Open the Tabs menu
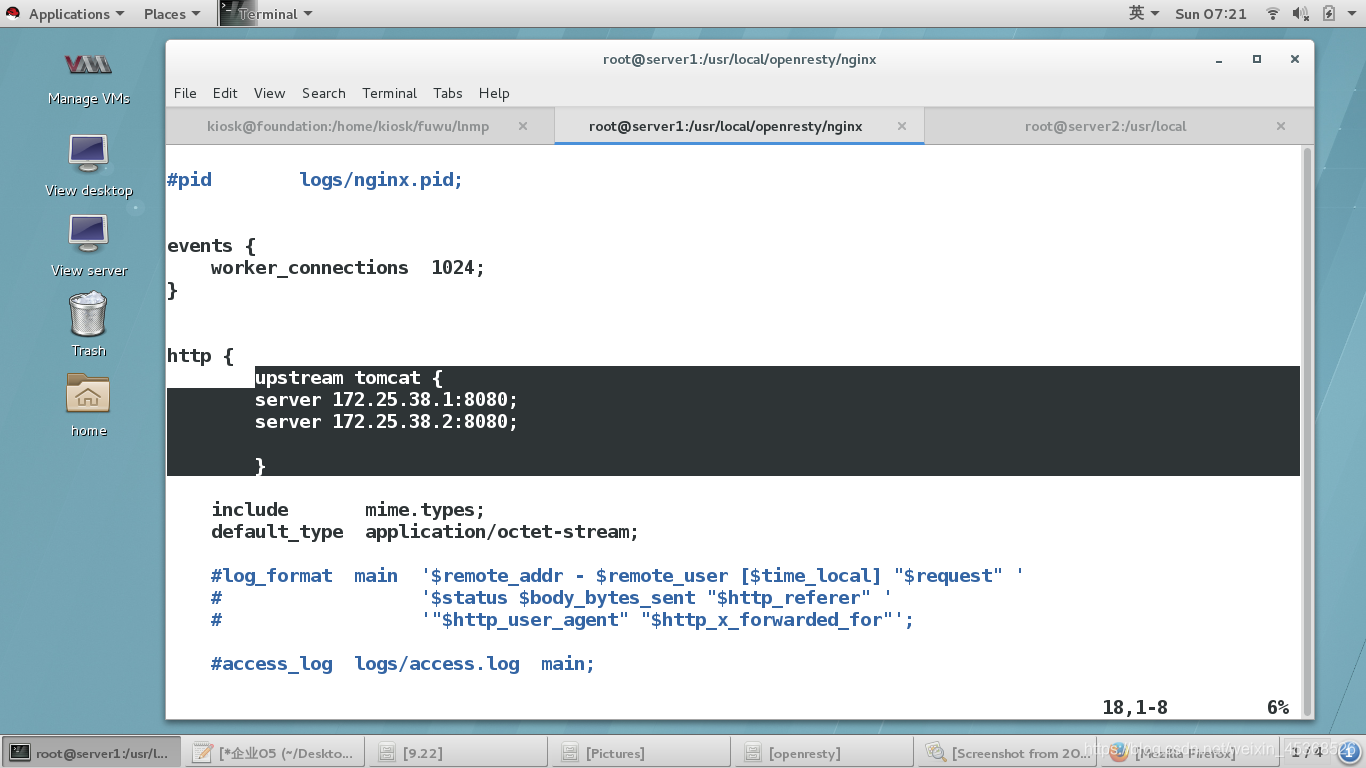The width and height of the screenshot is (1366, 768). point(448,93)
